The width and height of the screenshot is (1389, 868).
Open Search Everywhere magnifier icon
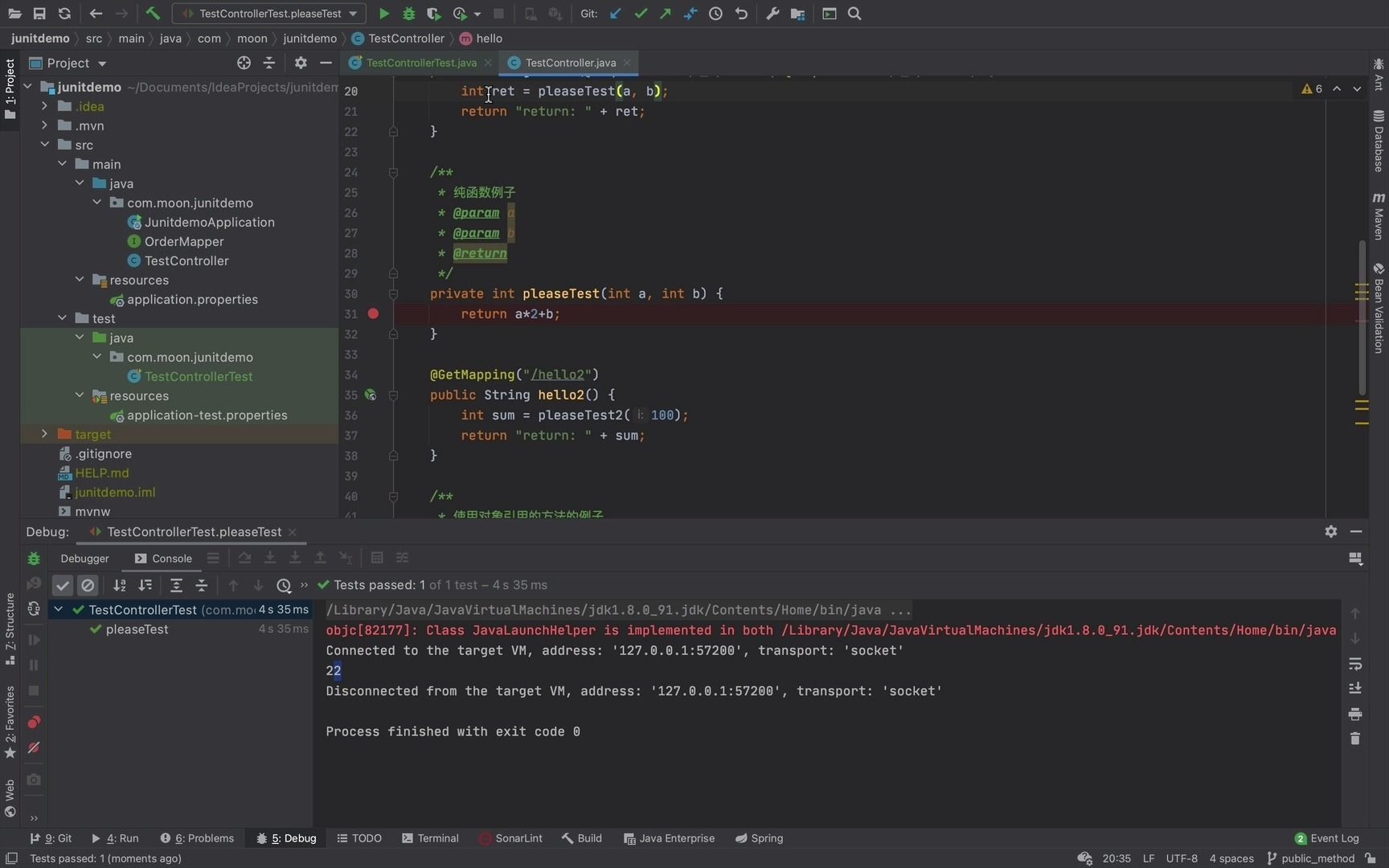(x=854, y=14)
